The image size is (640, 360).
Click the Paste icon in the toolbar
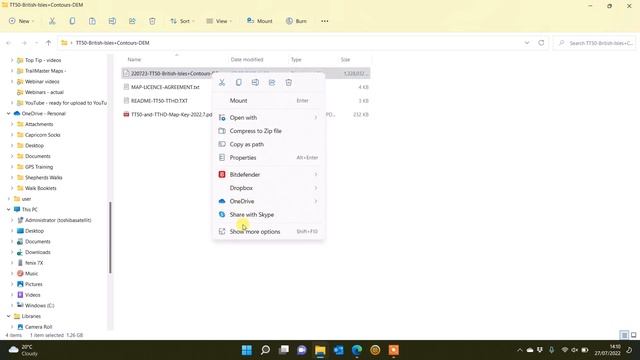tap(92, 21)
